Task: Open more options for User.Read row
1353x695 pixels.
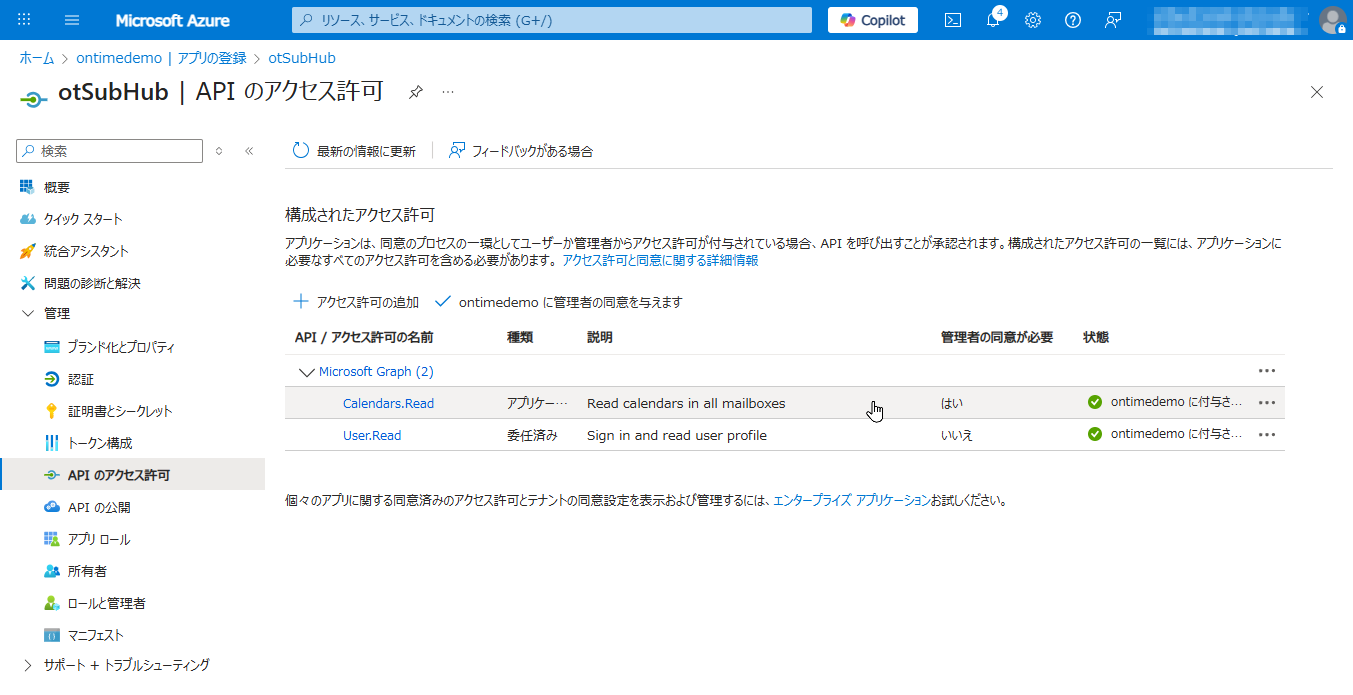Action: (x=1267, y=435)
